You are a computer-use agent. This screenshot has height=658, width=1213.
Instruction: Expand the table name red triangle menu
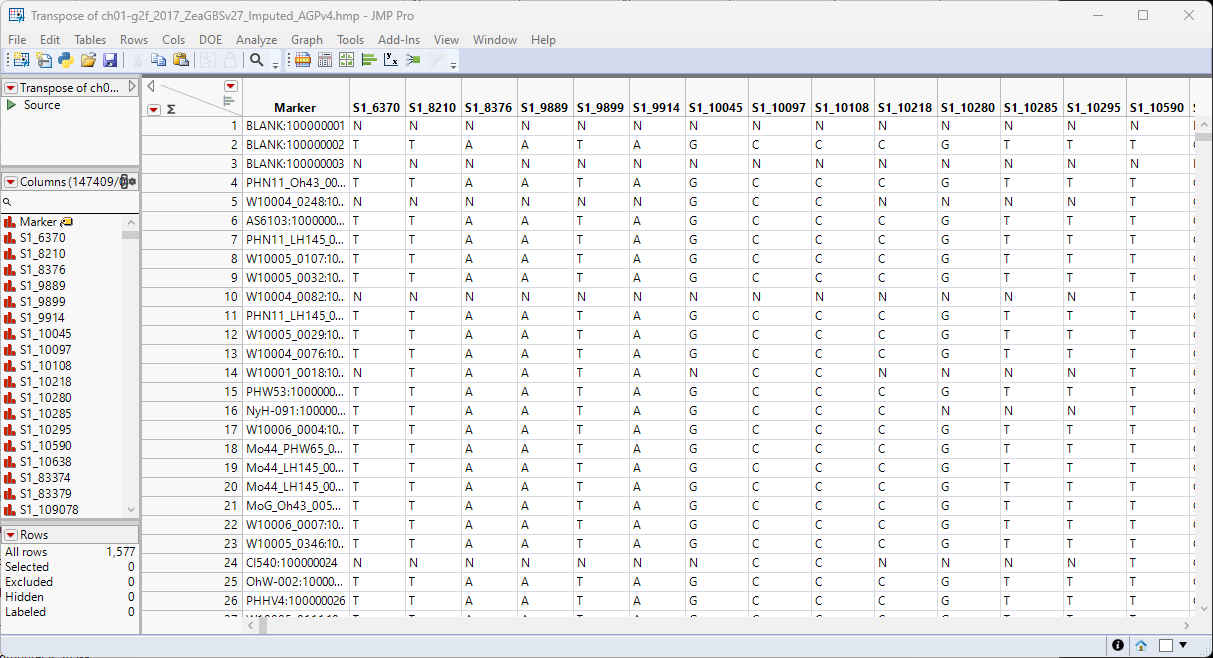(11, 88)
